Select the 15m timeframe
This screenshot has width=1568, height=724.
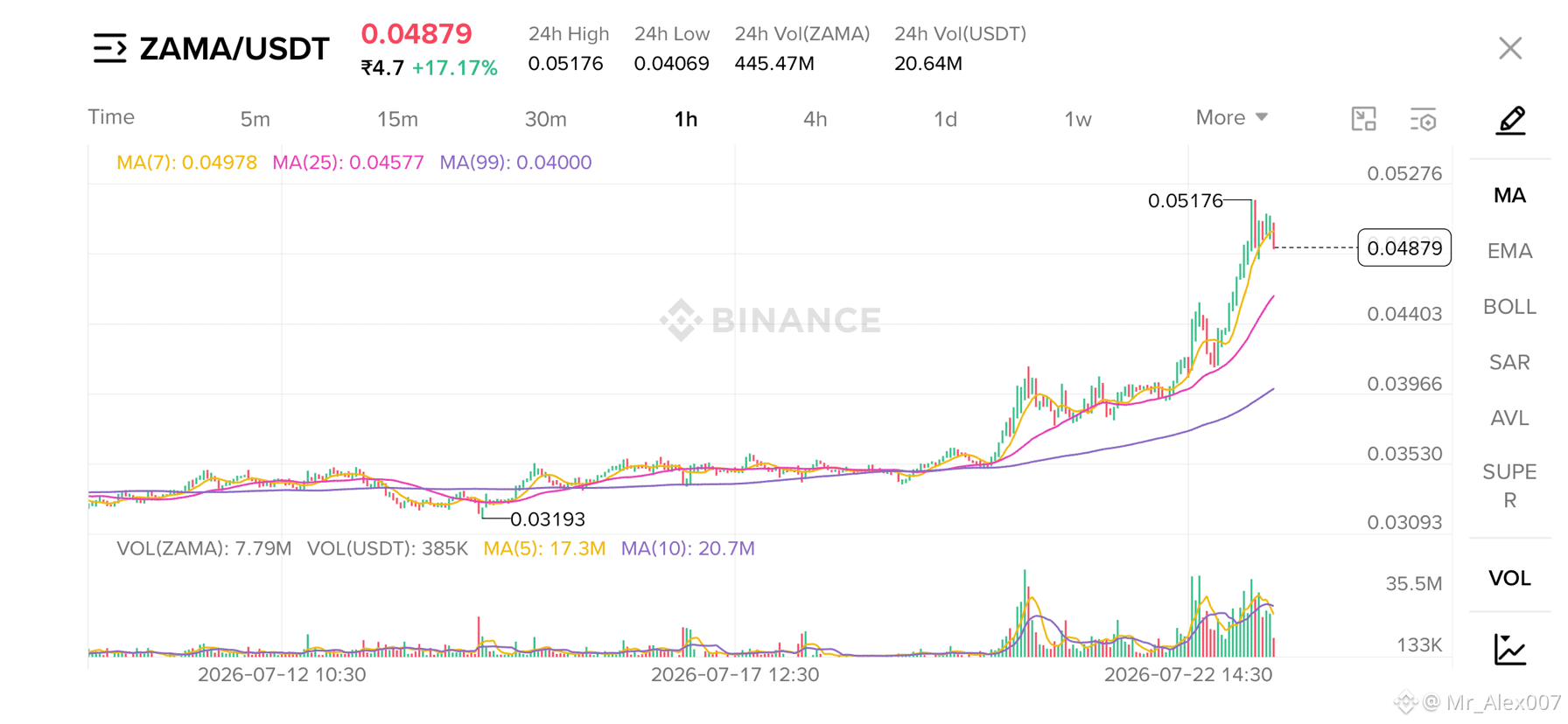click(x=397, y=119)
